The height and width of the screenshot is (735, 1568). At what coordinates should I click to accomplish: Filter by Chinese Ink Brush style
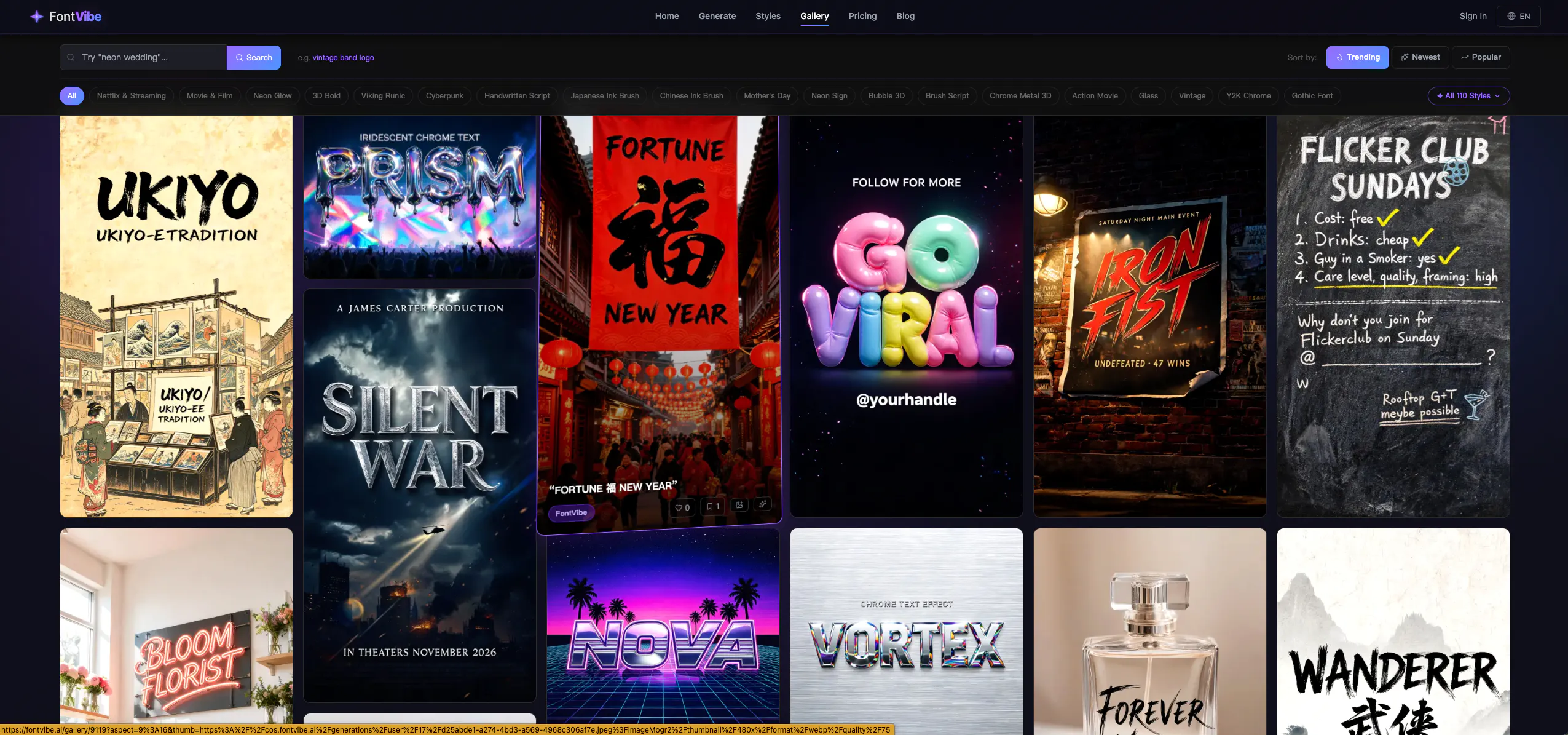pyautogui.click(x=691, y=96)
